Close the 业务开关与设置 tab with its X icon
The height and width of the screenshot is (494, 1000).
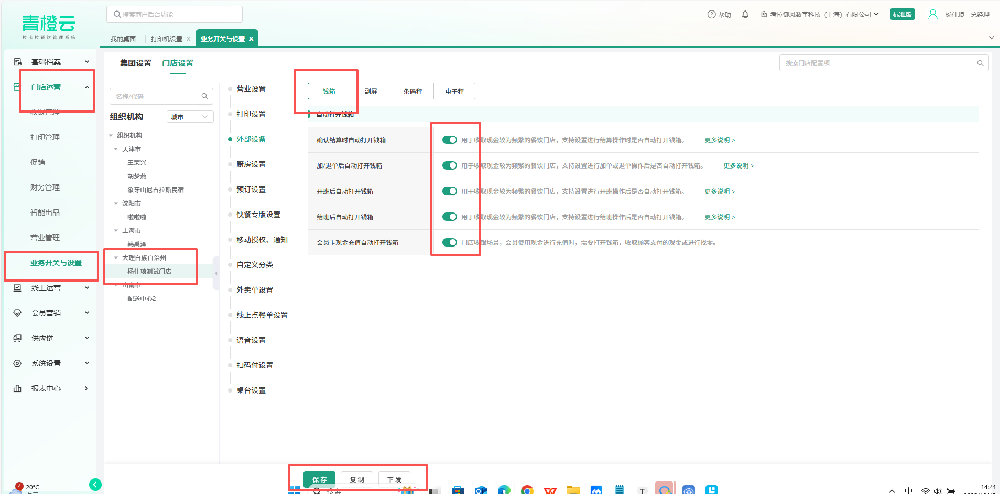click(252, 39)
